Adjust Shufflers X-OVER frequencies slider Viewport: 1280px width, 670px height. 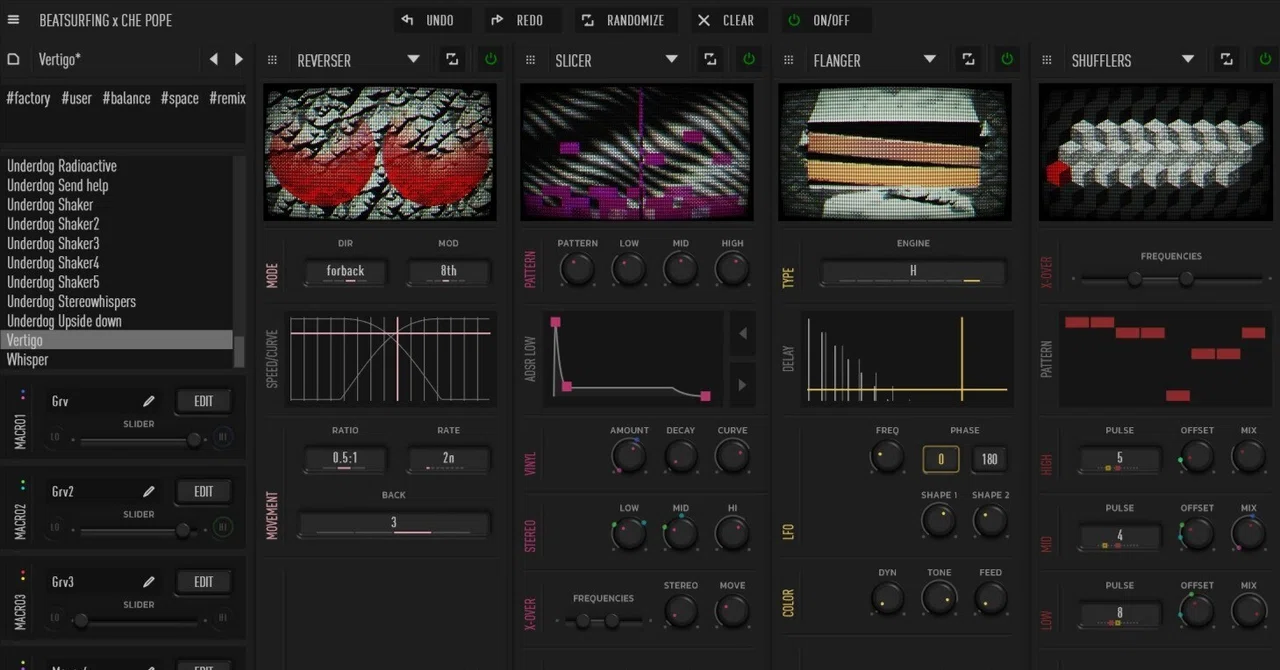(x=1171, y=279)
